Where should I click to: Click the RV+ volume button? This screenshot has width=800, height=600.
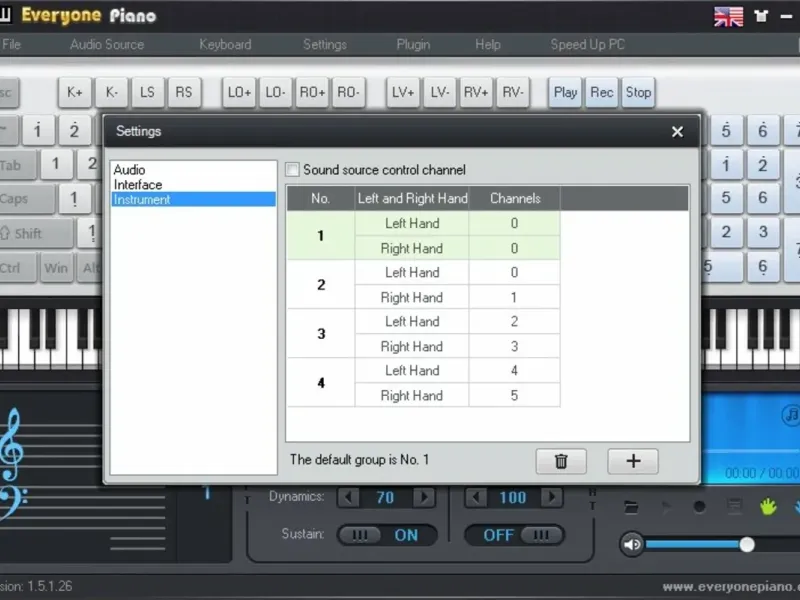[x=476, y=92]
